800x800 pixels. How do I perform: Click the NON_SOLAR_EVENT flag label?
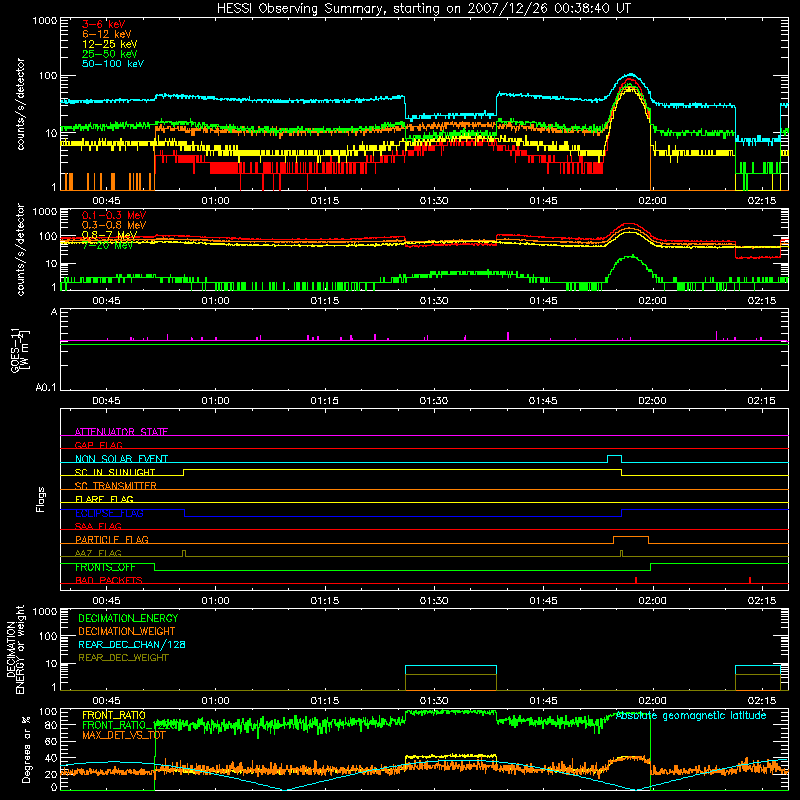click(x=121, y=459)
